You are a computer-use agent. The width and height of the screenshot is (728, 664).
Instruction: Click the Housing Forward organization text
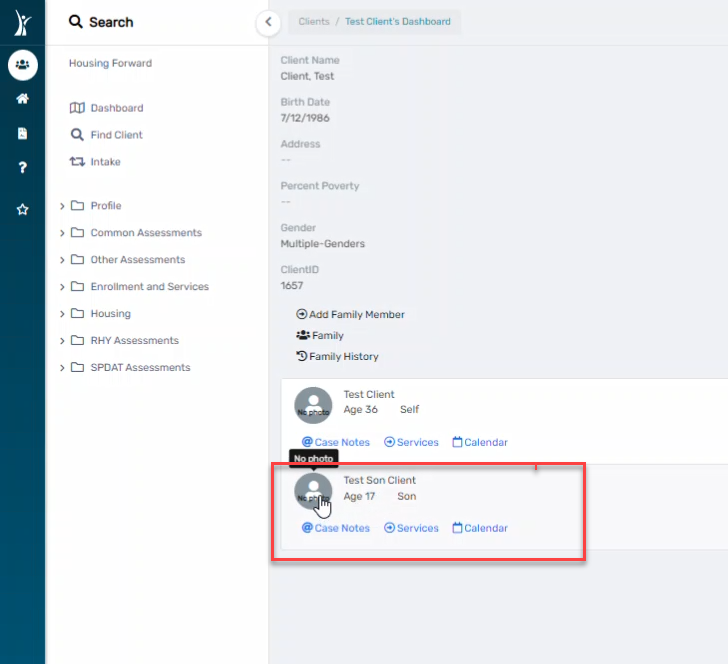(110, 63)
